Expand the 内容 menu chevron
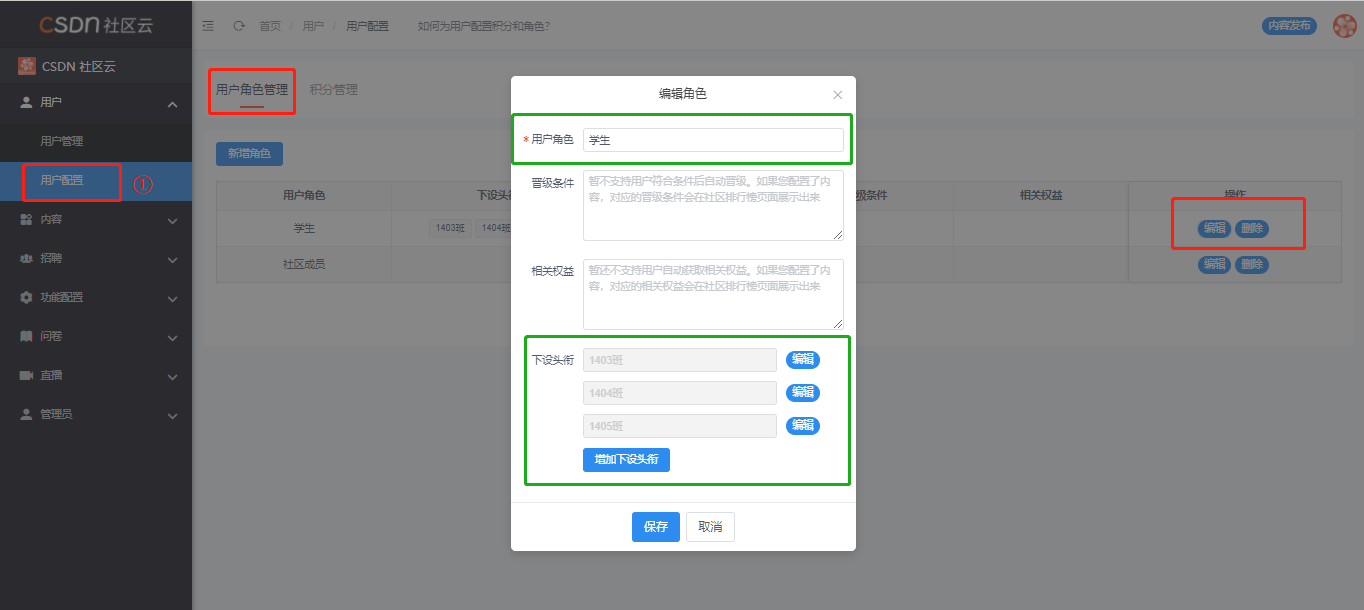This screenshot has height=610, width=1364. [172, 220]
